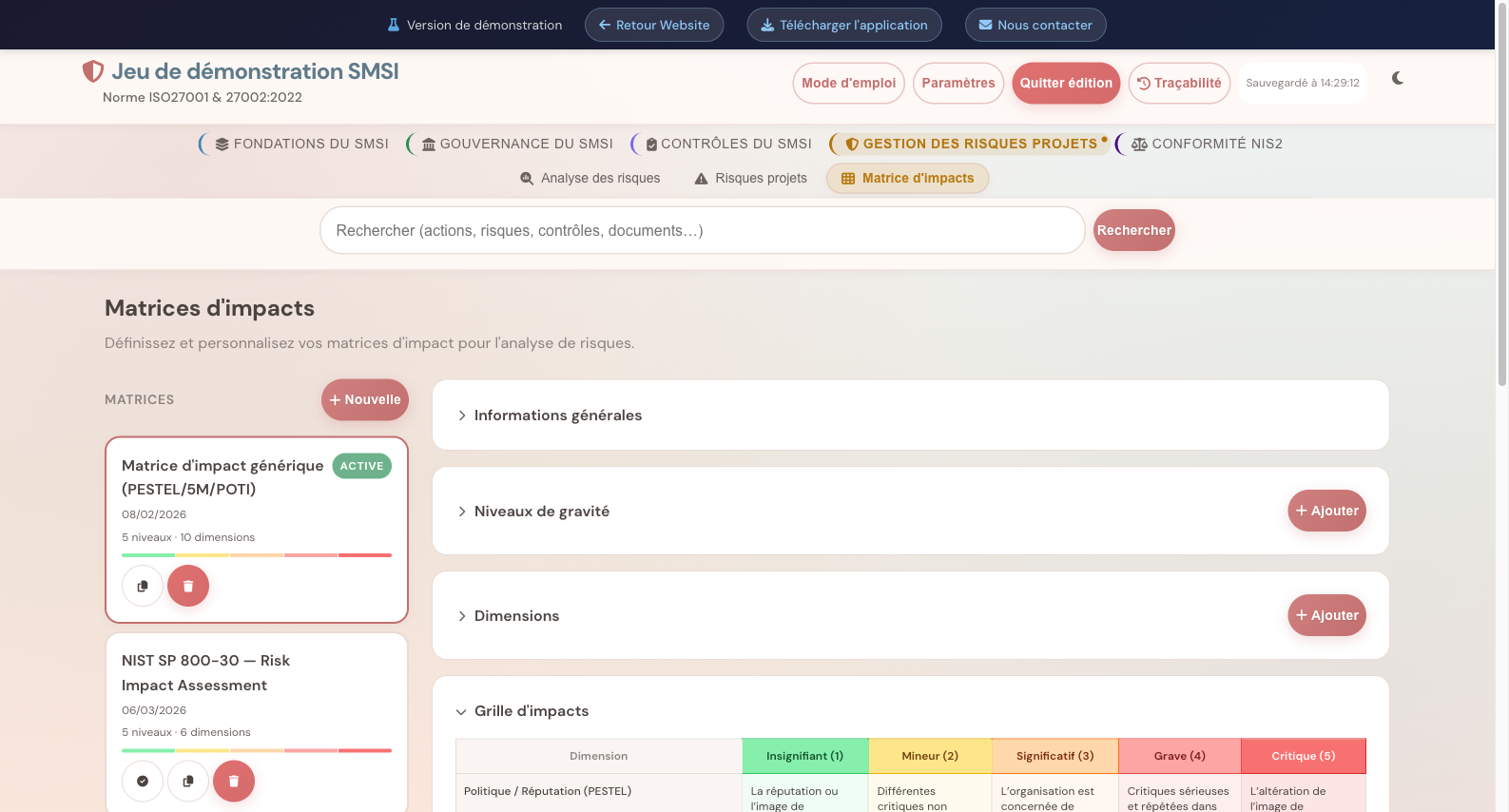1509x812 pixels.
Task: Activate the NIST SP 800-30 matrix
Action: click(x=143, y=782)
